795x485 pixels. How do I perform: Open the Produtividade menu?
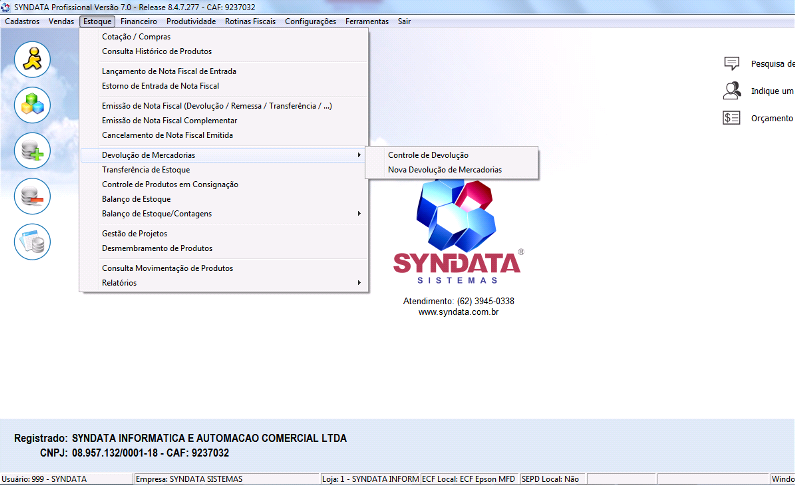(191, 21)
